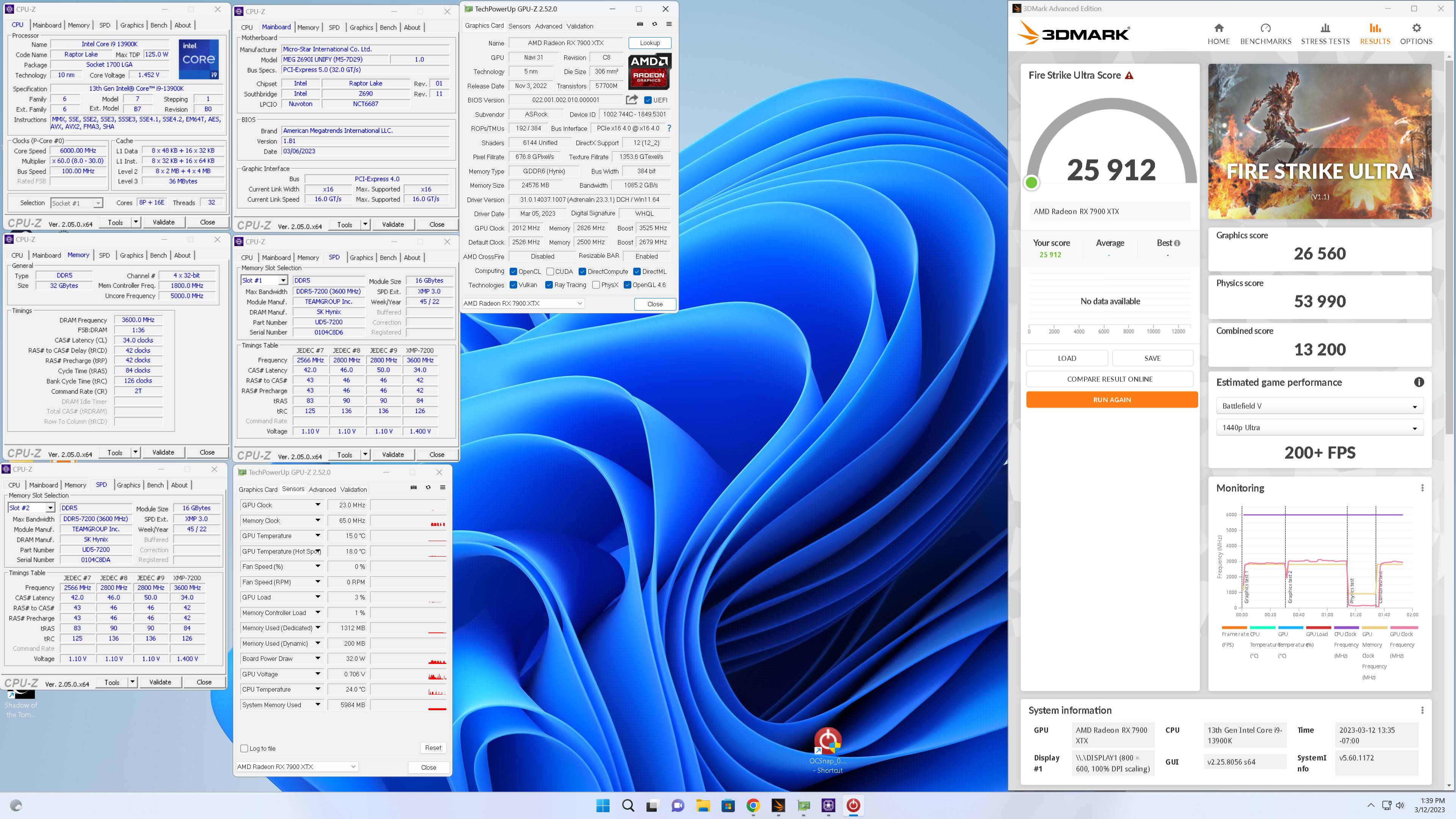Viewport: 1456px width, 819px height.
Task: Click Reset button in GPU-Z Sensors
Action: pyautogui.click(x=433, y=748)
